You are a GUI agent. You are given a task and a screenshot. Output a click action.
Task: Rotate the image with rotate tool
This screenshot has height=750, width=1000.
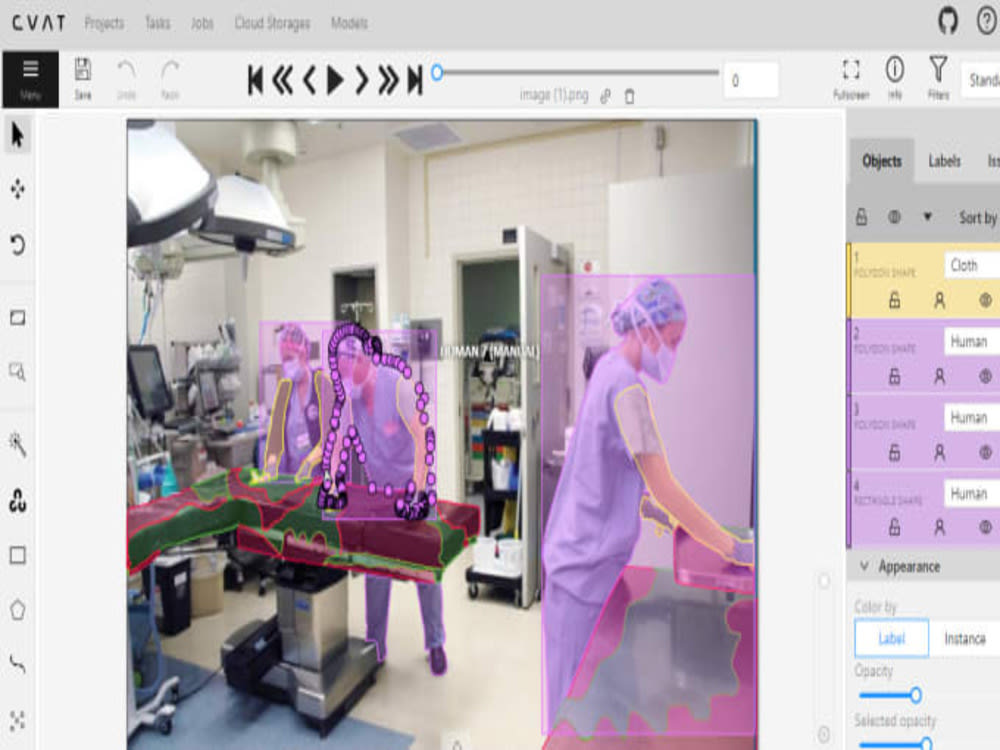coord(18,244)
